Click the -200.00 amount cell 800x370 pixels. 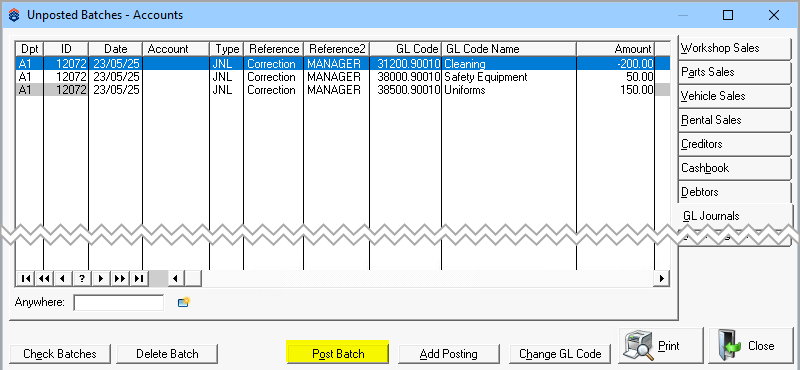tap(616, 64)
